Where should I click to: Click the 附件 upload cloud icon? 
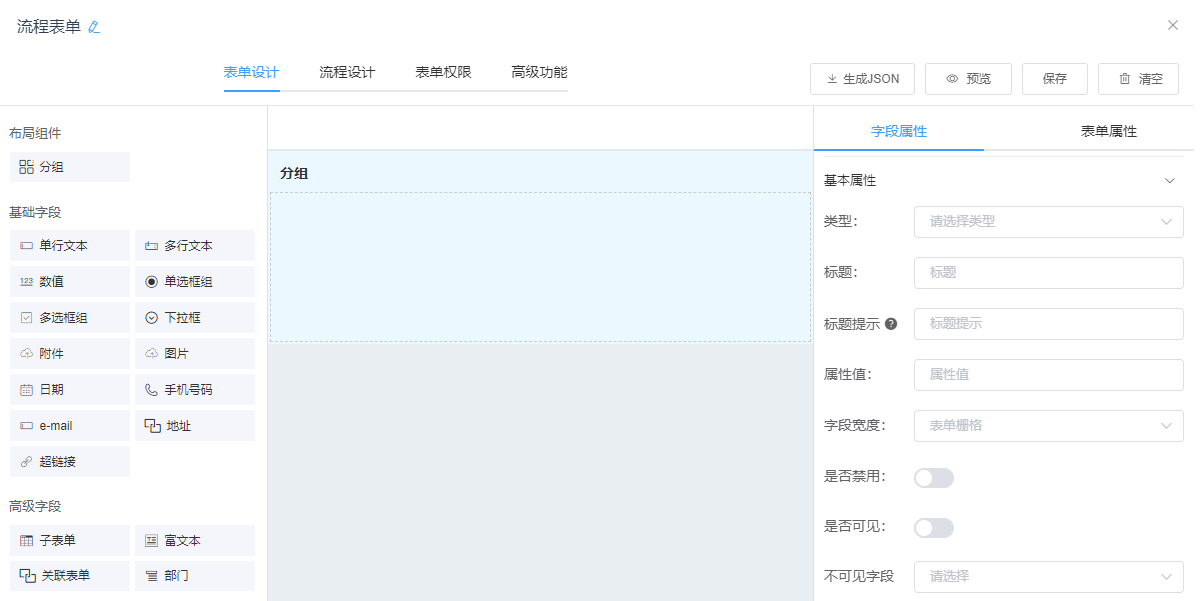[x=27, y=354]
